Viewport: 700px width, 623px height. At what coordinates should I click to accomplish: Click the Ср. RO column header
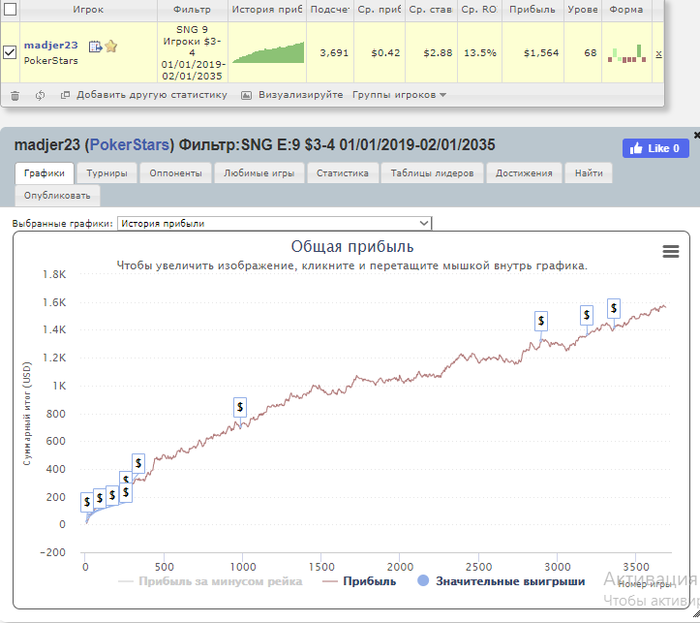click(479, 9)
